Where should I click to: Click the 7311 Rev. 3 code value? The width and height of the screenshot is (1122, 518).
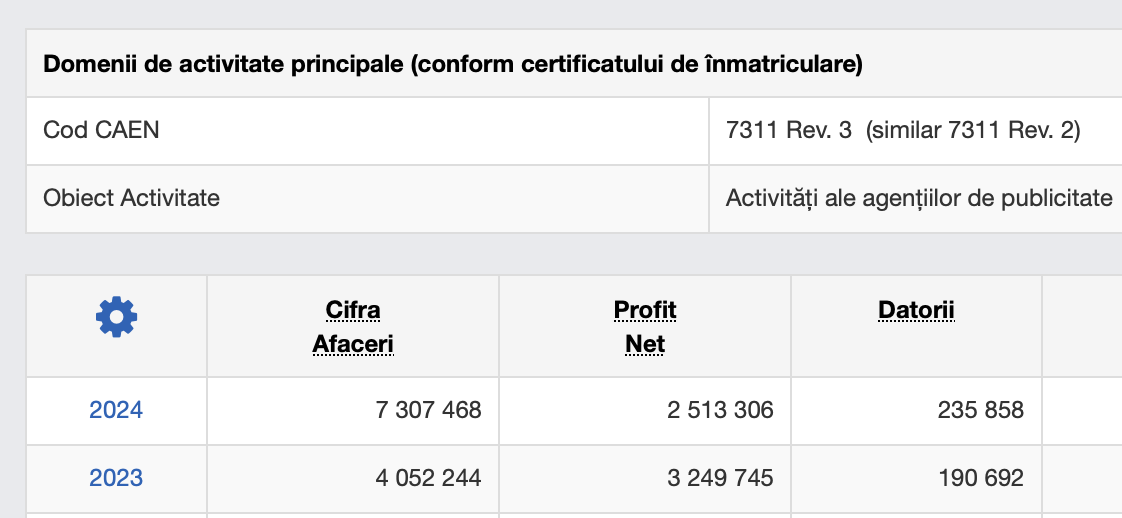789,131
